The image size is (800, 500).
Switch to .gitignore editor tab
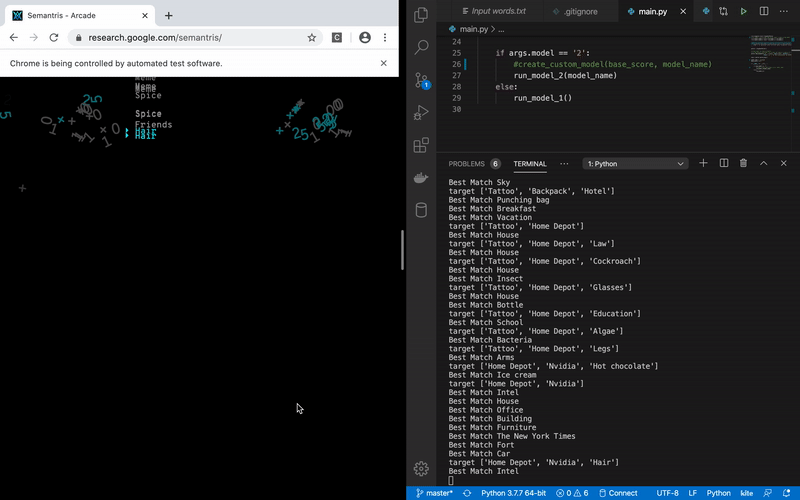pyautogui.click(x=582, y=11)
